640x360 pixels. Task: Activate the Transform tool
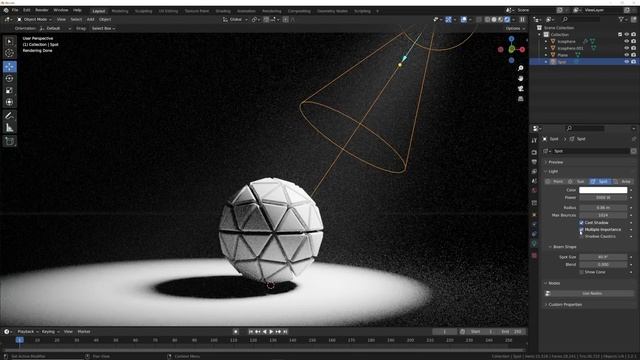click(x=9, y=102)
